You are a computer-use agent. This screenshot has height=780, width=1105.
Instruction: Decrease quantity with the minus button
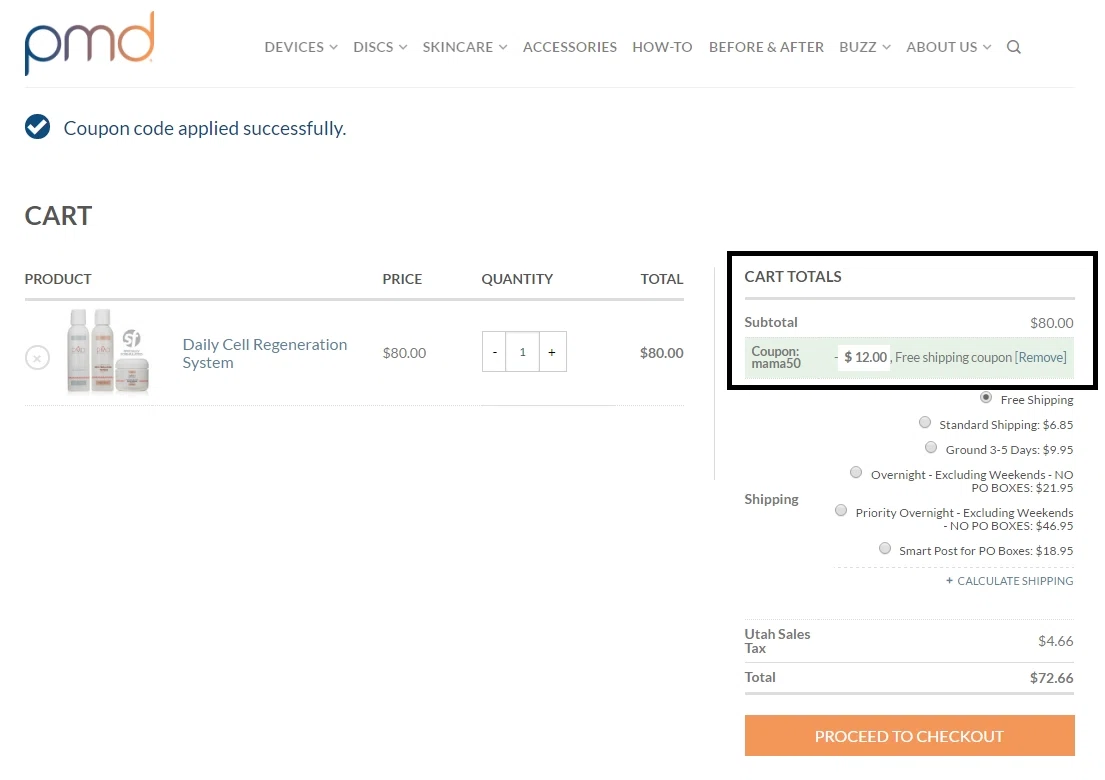[495, 352]
